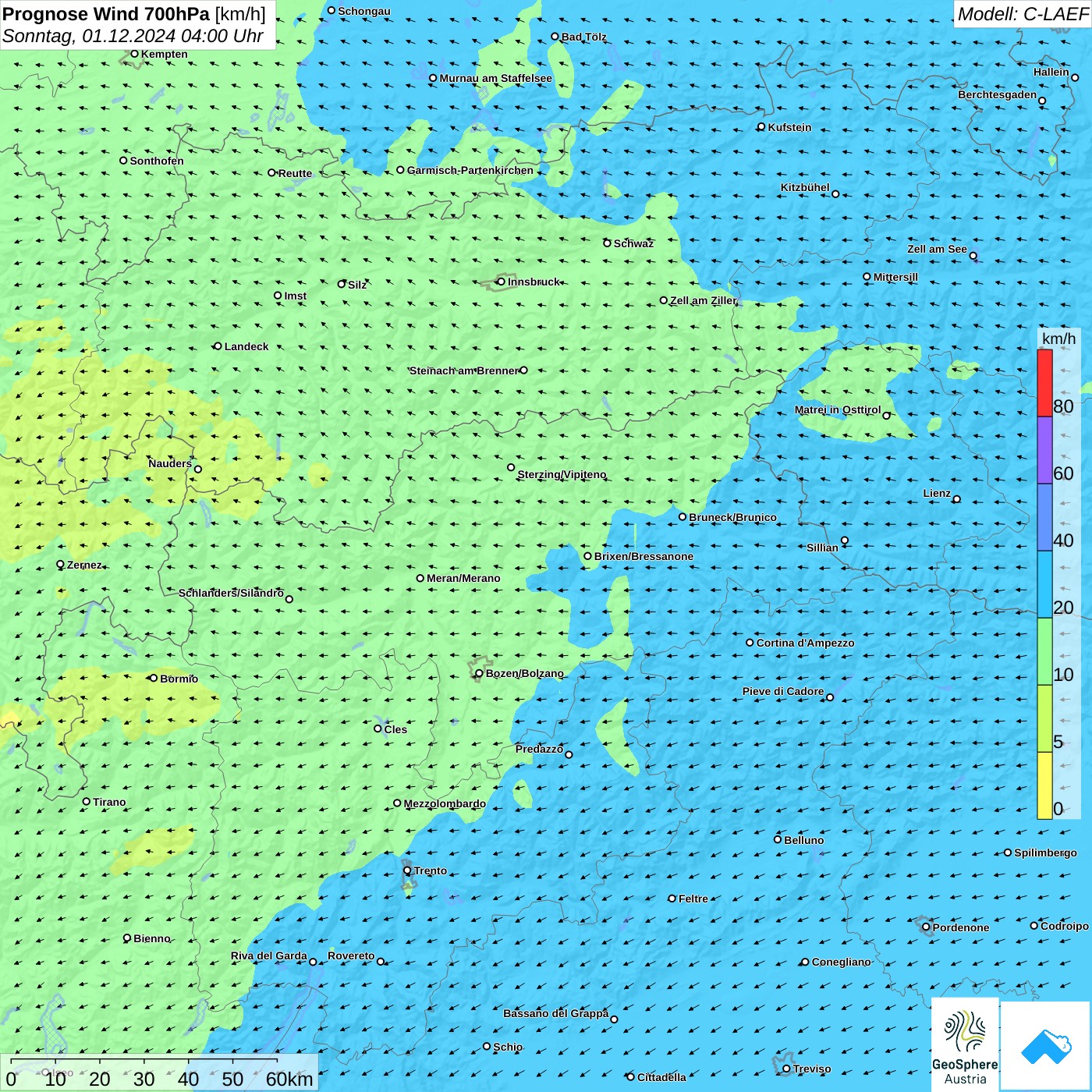This screenshot has height=1092, width=1092.
Task: Click the Kufstein location dot
Action: tap(761, 126)
